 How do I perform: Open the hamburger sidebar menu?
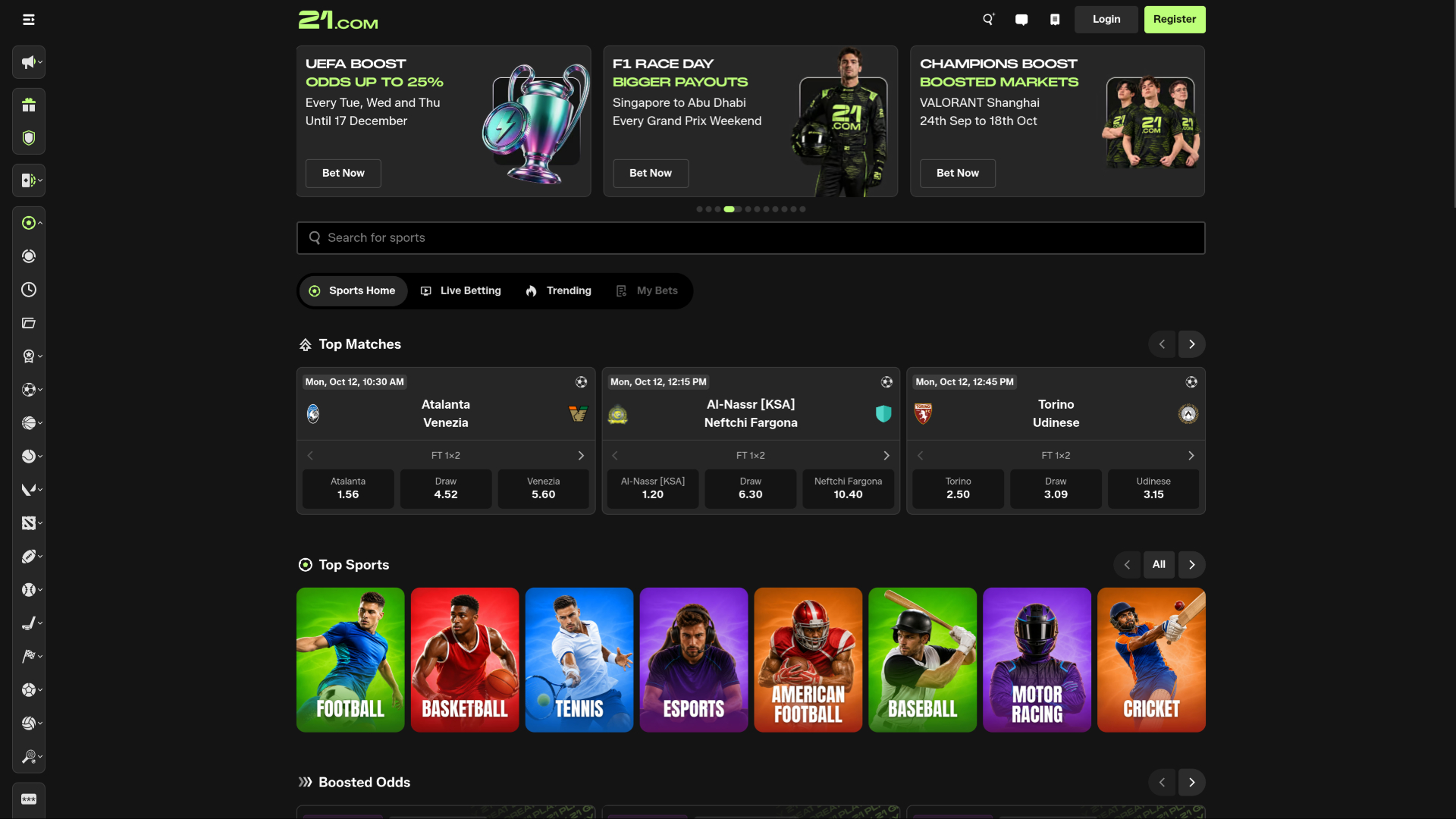(x=29, y=20)
